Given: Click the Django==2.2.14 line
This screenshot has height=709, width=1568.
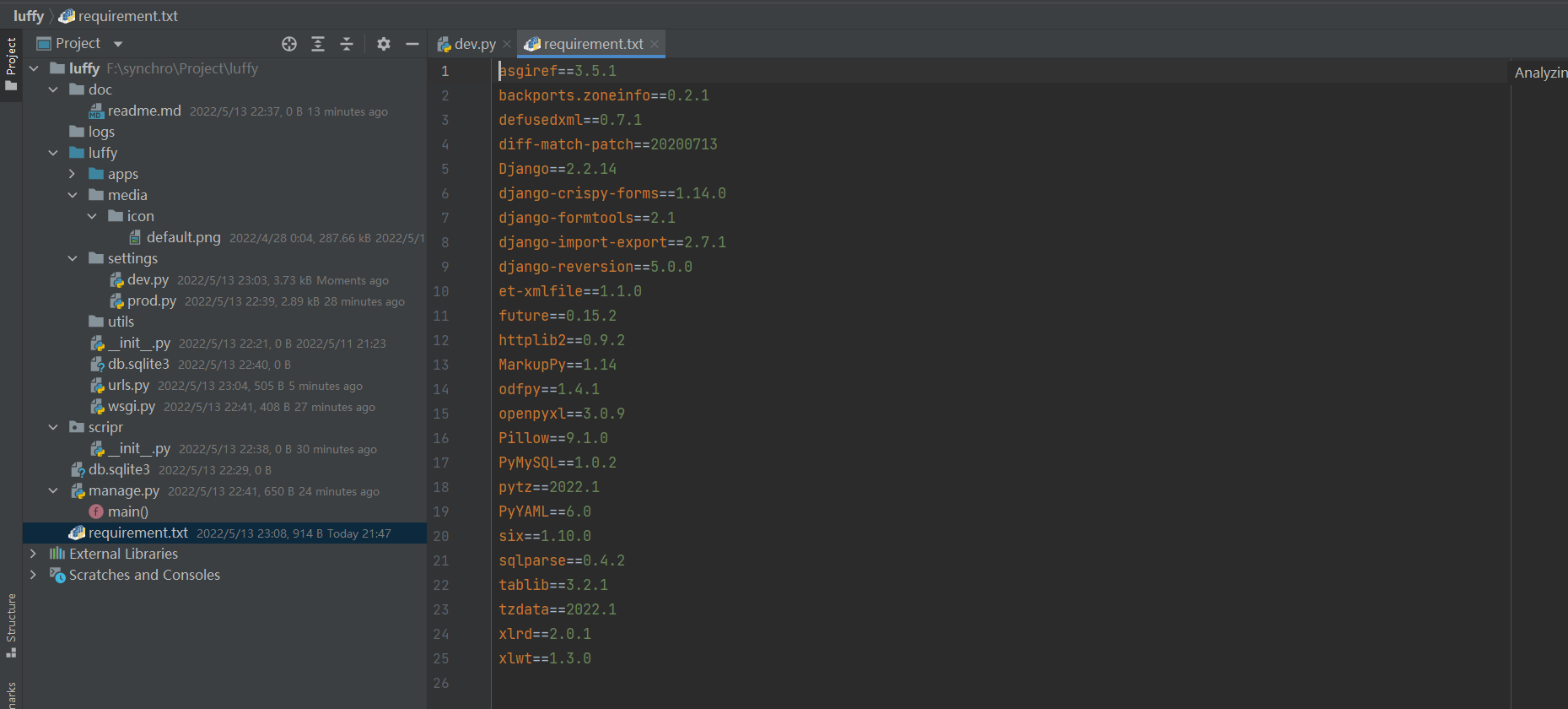Looking at the screenshot, I should pos(558,169).
